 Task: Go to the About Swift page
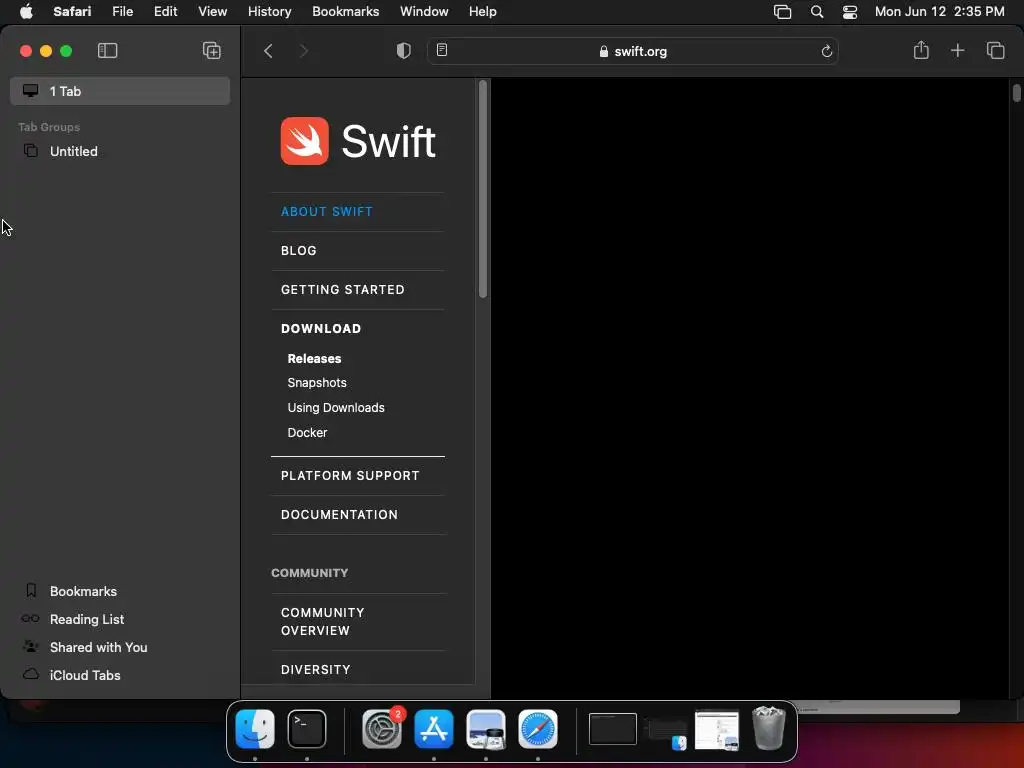click(327, 212)
